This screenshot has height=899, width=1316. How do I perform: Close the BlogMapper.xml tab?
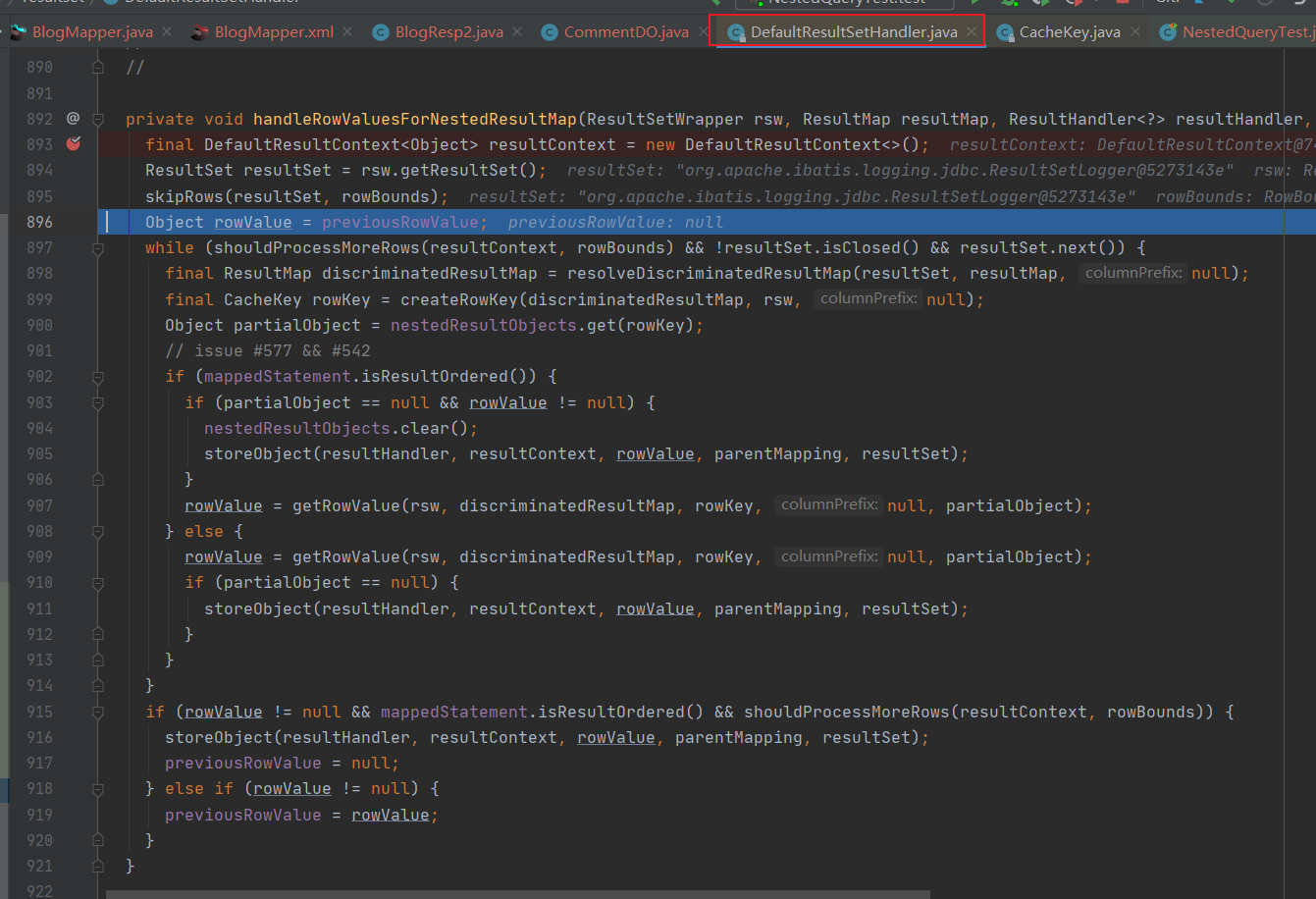click(347, 32)
